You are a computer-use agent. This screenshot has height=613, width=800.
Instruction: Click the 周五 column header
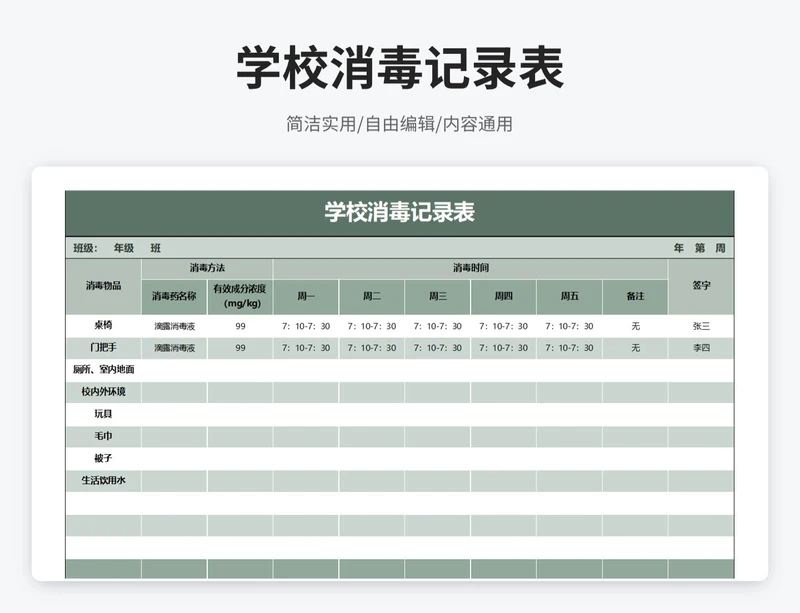click(569, 297)
